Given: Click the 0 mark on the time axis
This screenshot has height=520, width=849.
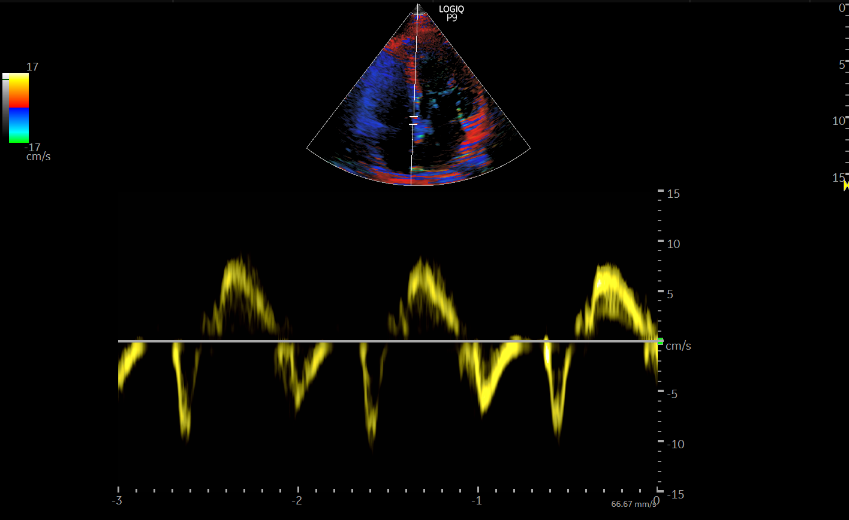Looking at the screenshot, I should pos(656,500).
